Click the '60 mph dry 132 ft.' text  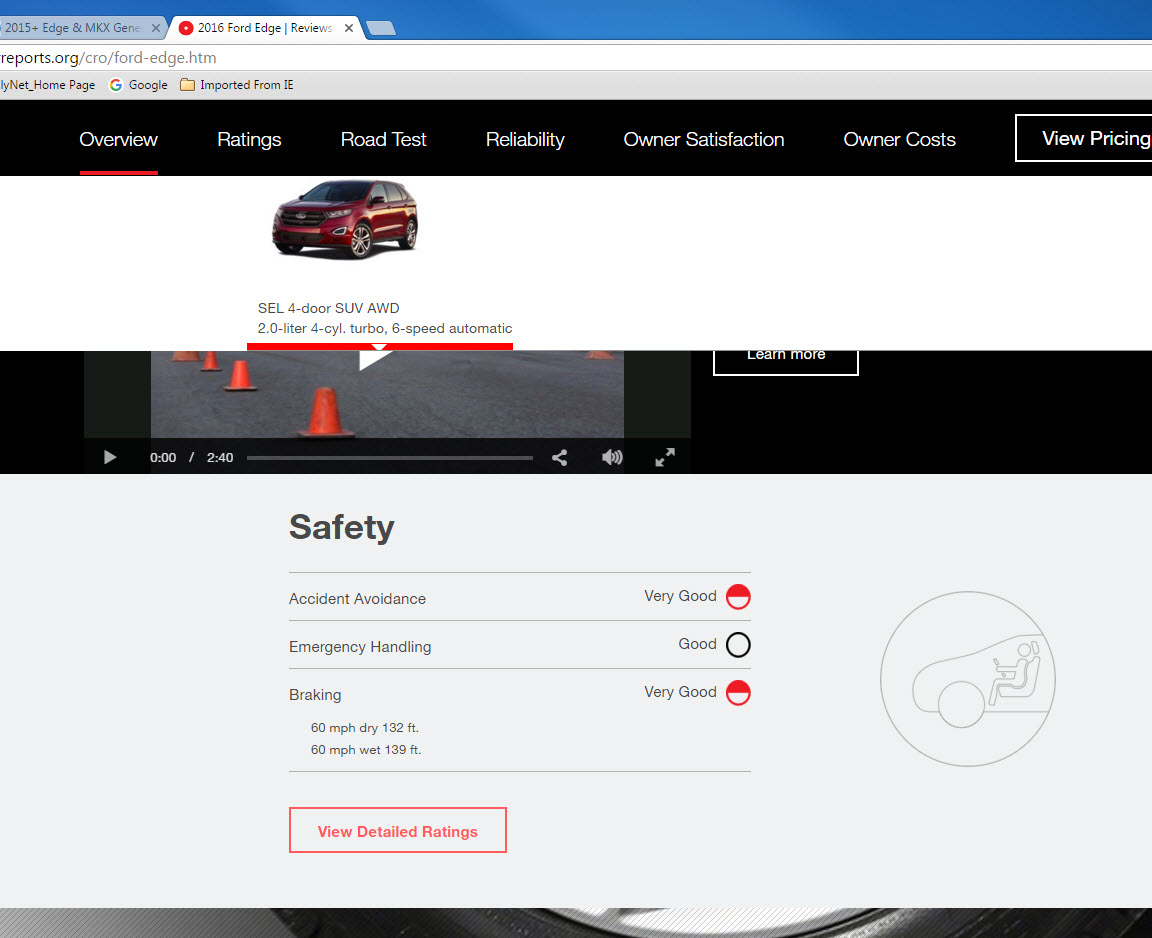(364, 728)
